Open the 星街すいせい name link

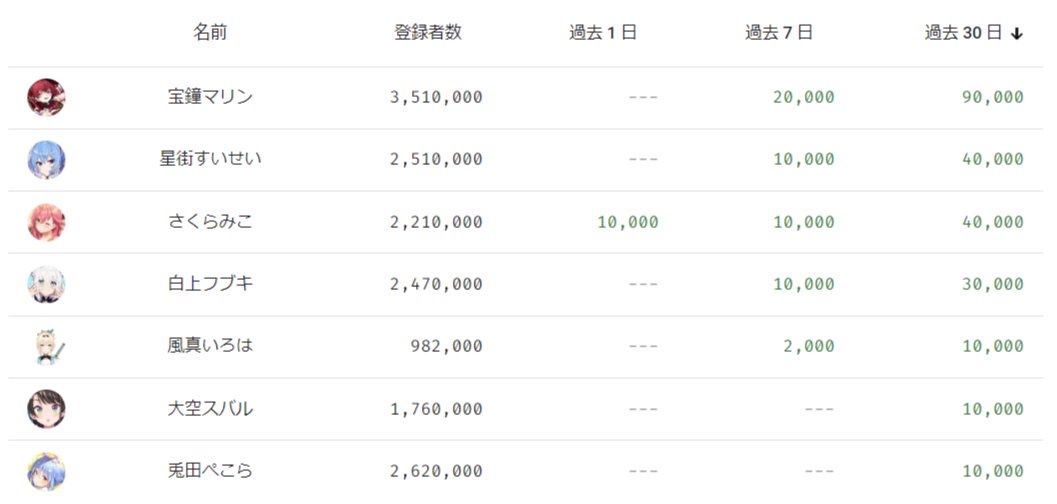[210, 160]
